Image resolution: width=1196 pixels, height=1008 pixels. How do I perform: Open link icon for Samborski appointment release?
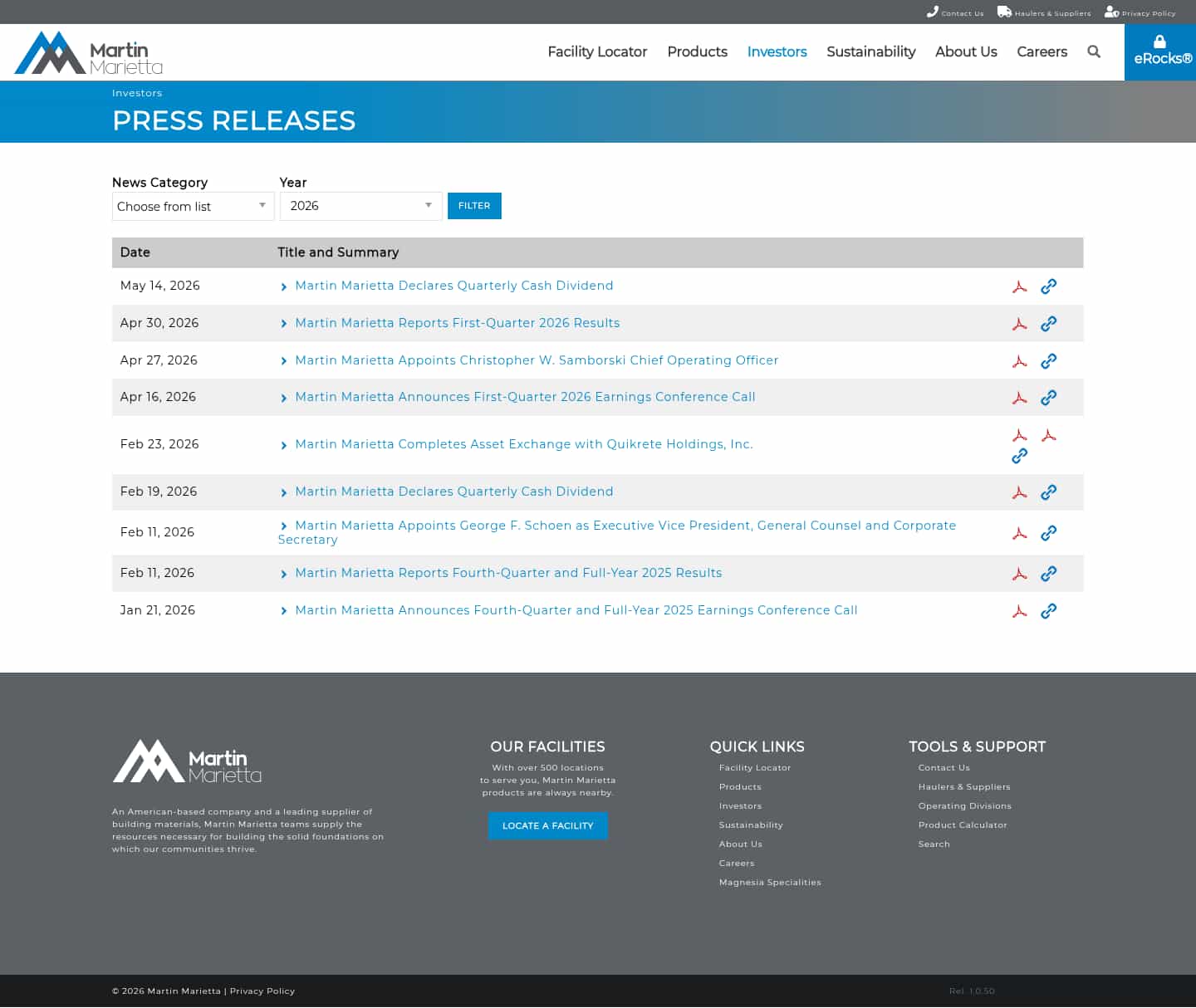pos(1049,361)
